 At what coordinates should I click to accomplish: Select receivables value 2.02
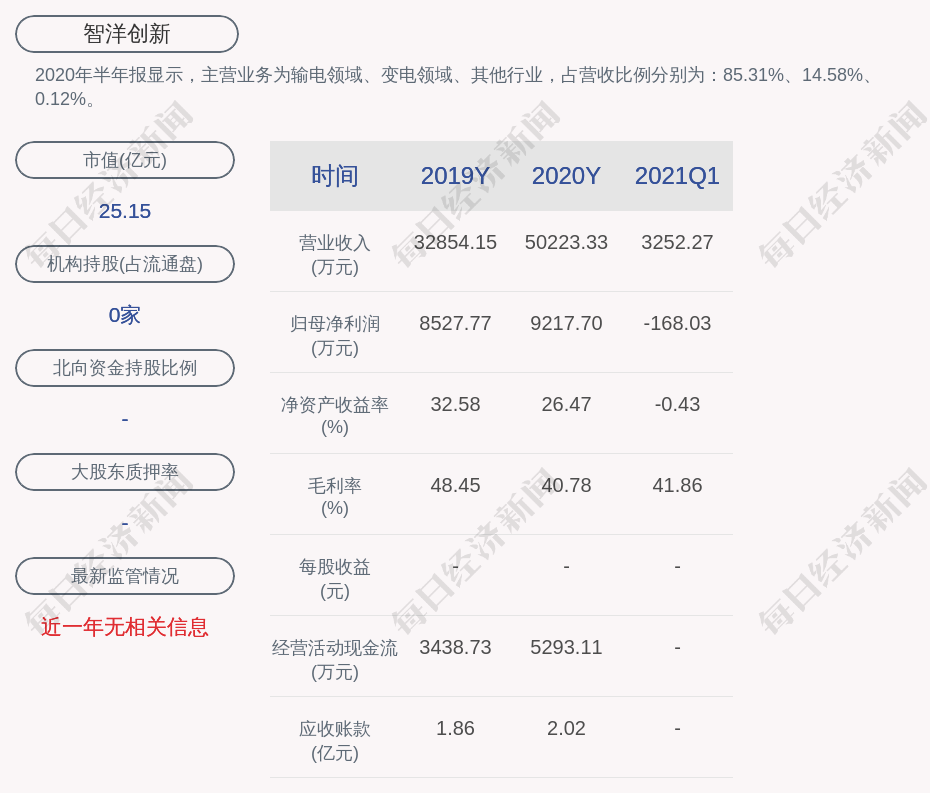point(566,728)
